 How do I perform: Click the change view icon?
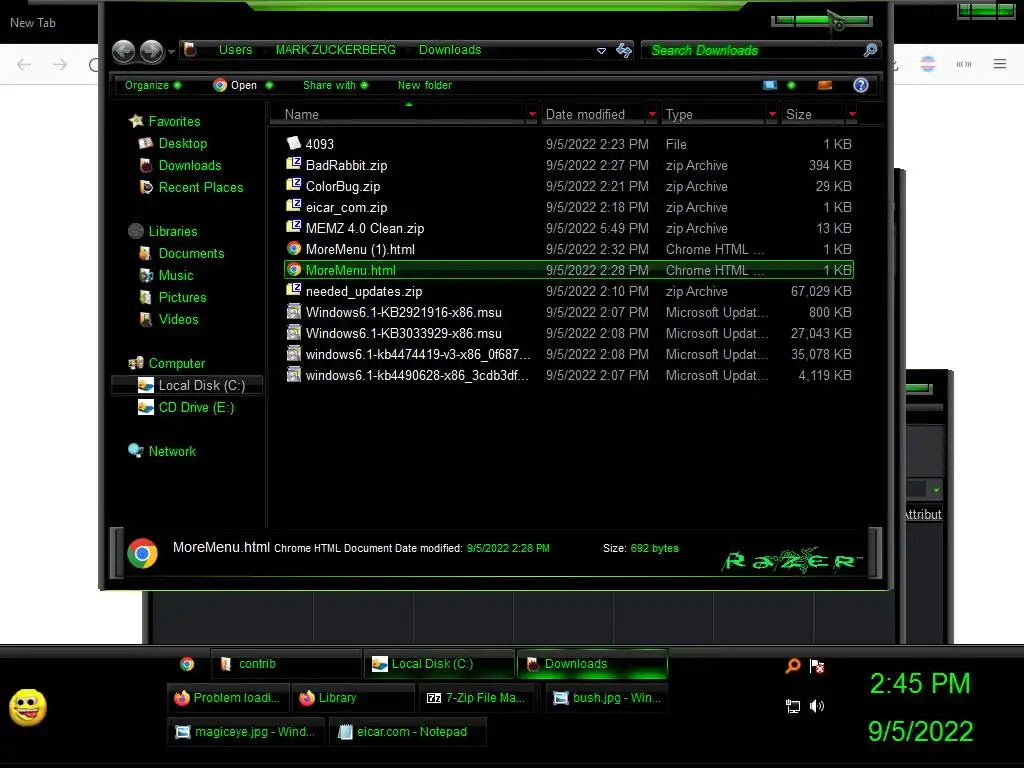click(x=770, y=85)
